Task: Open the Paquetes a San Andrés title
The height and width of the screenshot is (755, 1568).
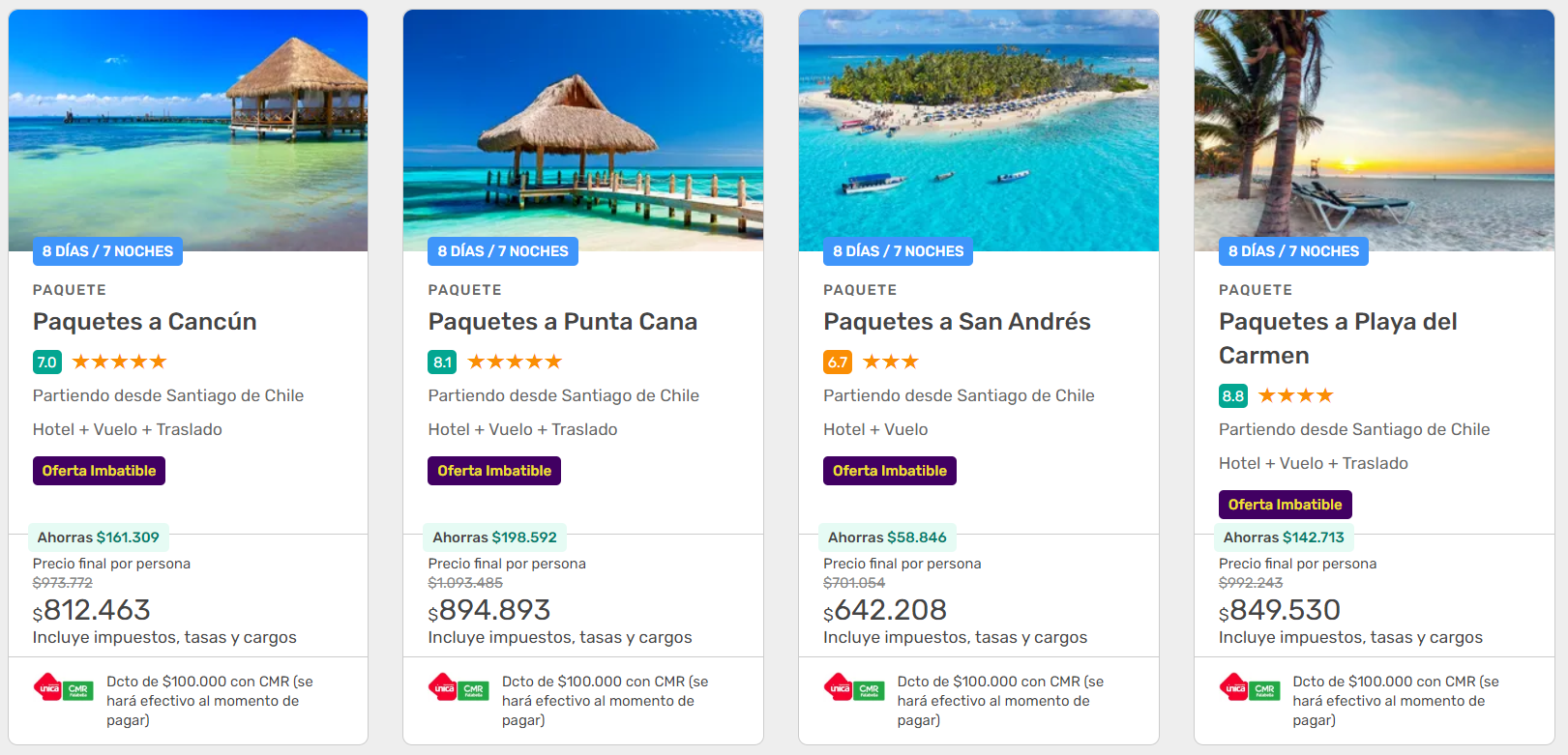Action: pos(957,322)
